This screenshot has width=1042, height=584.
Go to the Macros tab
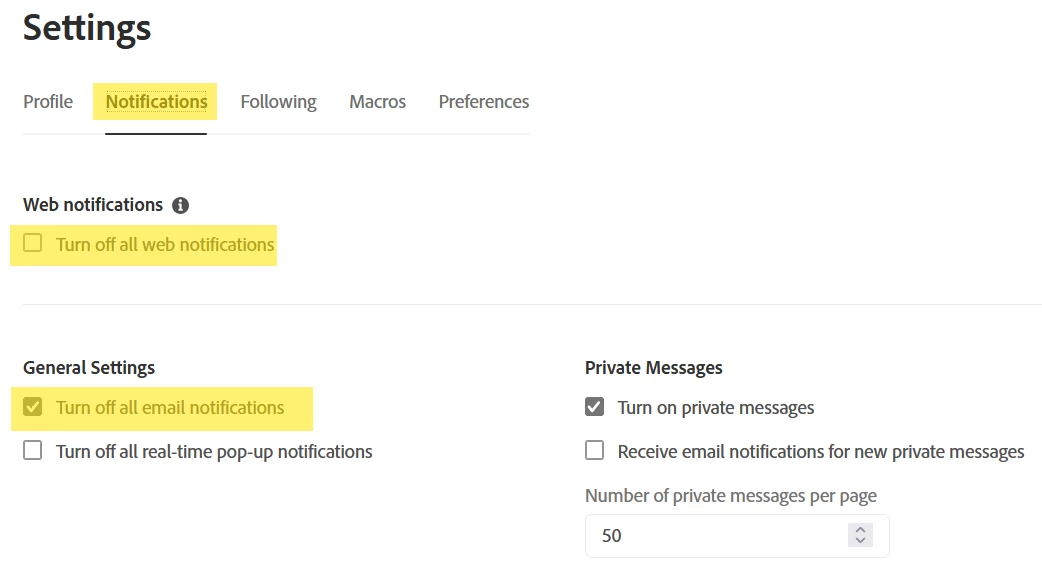click(x=377, y=102)
